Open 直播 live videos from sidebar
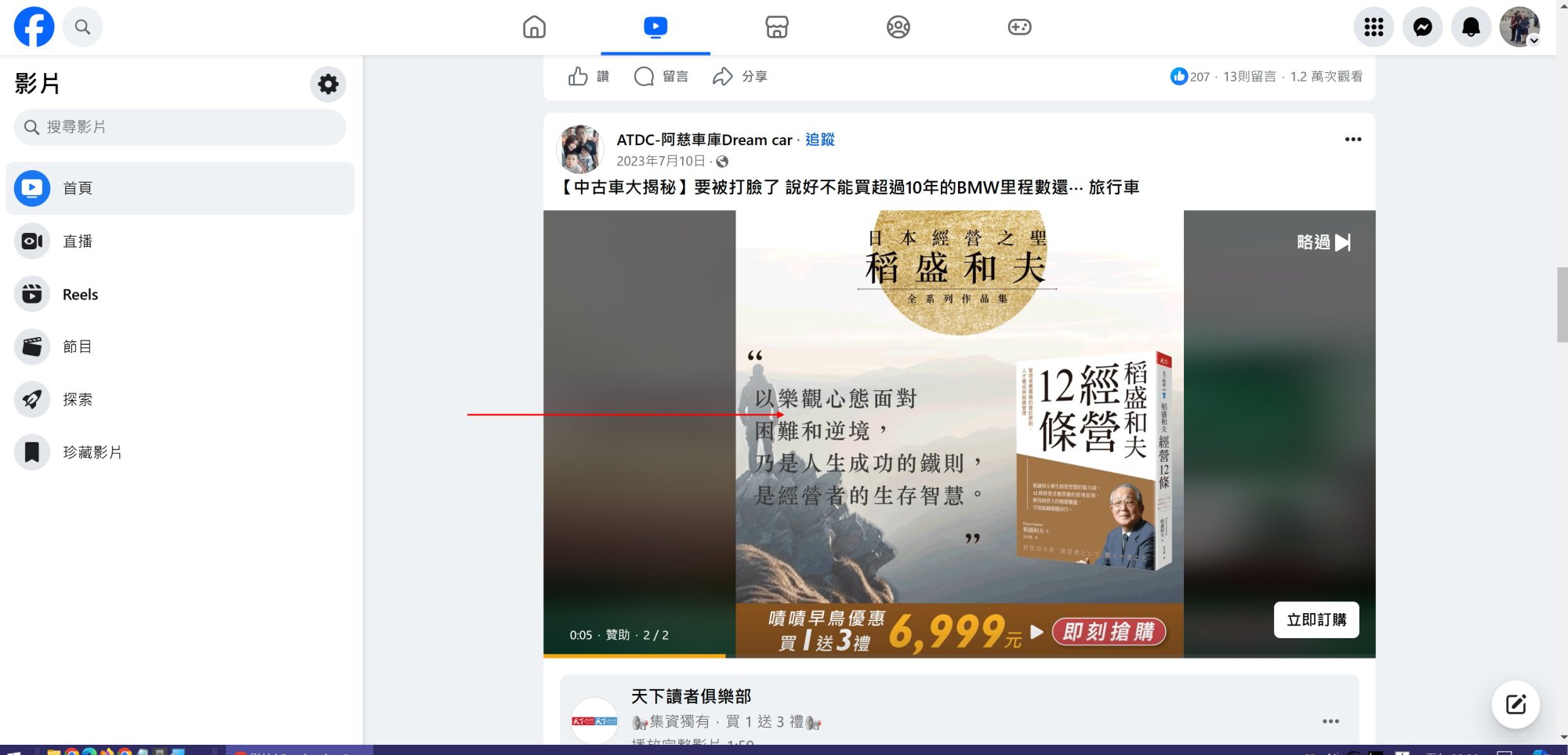1568x755 pixels. tap(79, 241)
